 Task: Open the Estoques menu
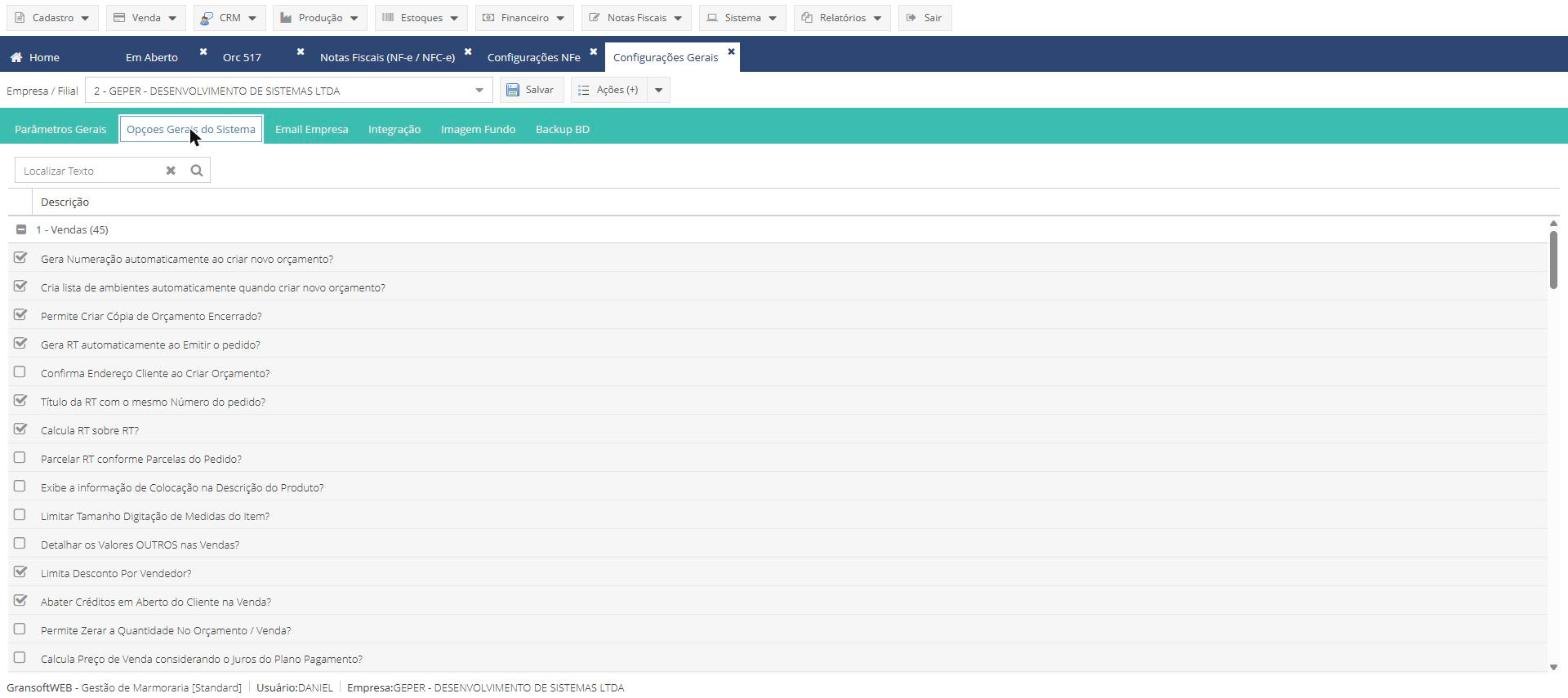[x=421, y=18]
